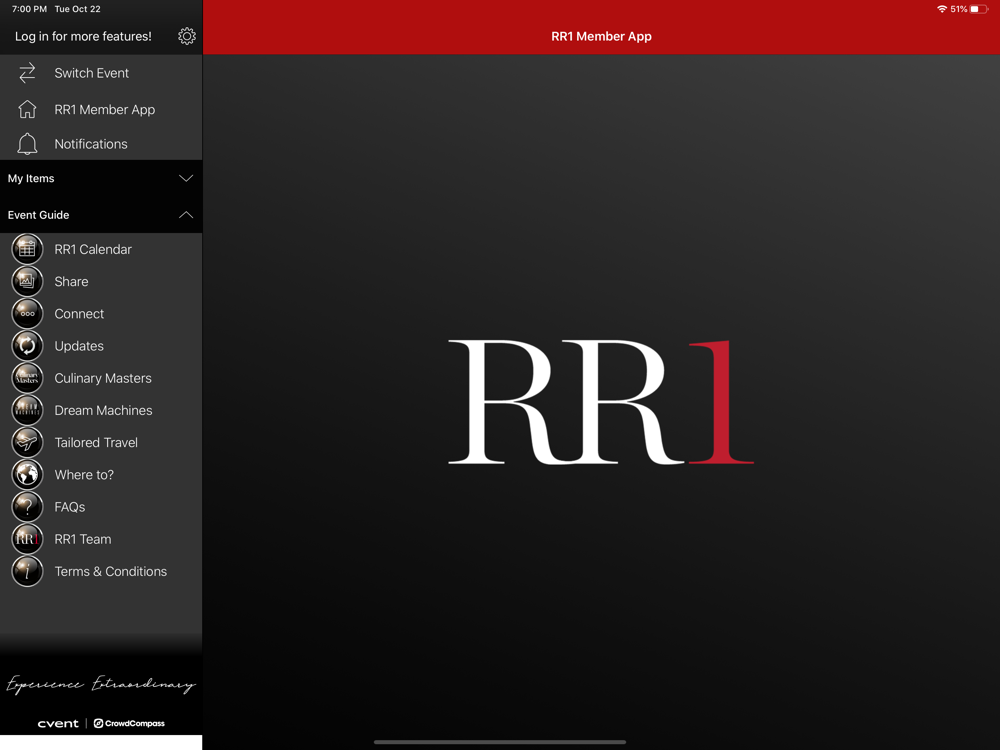Viewport: 1000px width, 750px height.
Task: Open the Tailored Travel entry
Action: pyautogui.click(x=101, y=442)
